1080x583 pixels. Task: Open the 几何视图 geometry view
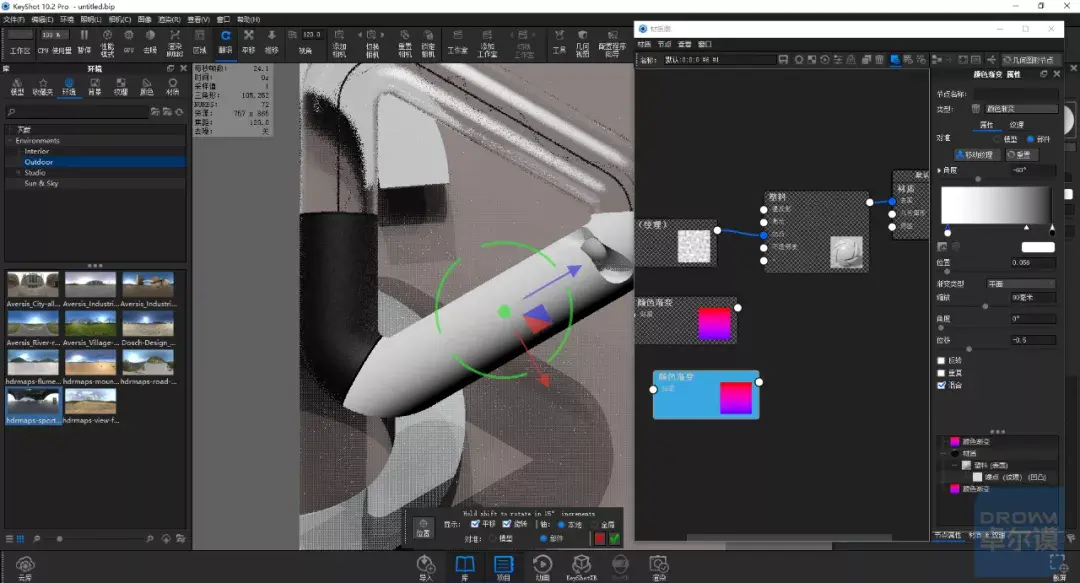[x=583, y=42]
